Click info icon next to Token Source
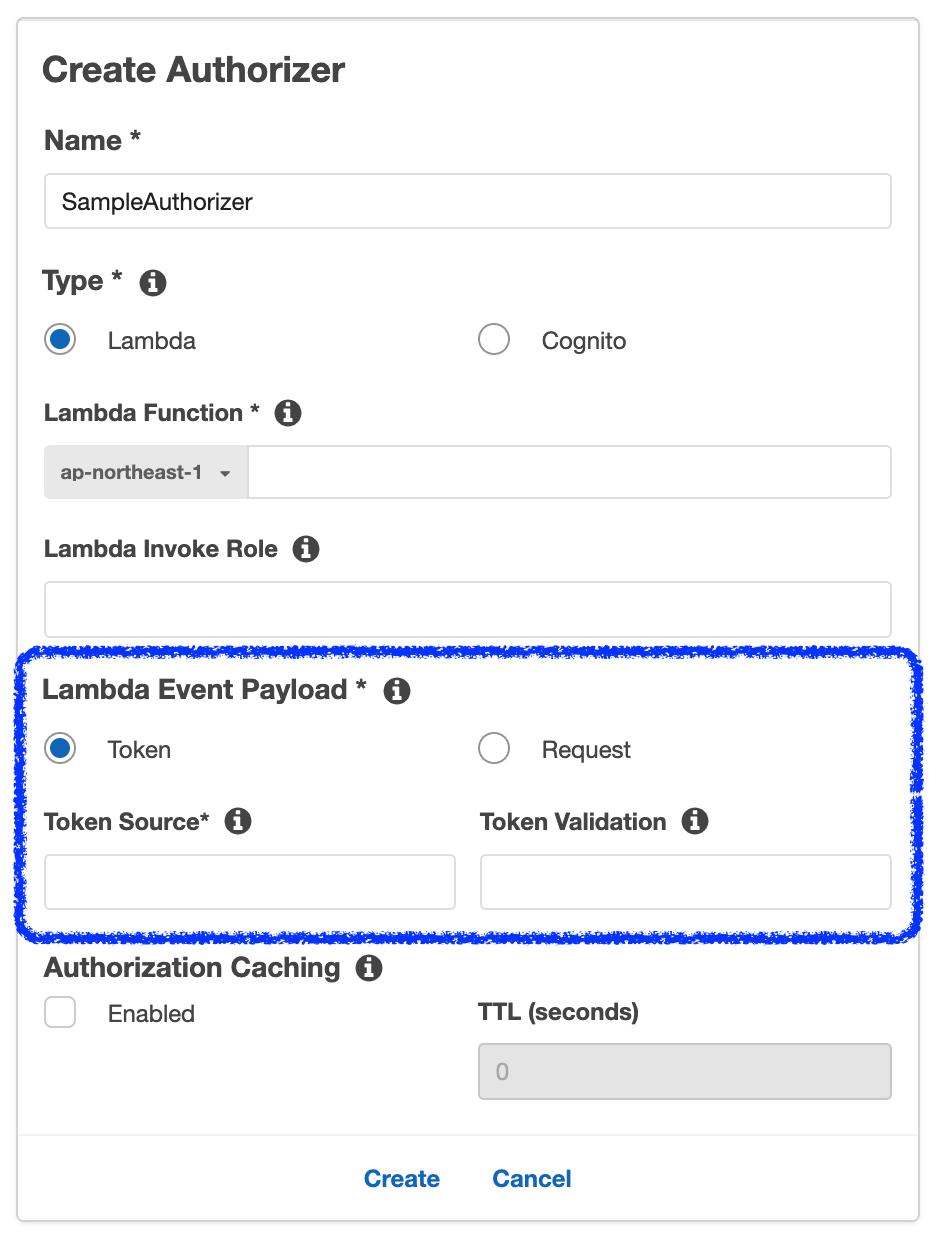This screenshot has height=1240, width=936. click(238, 821)
